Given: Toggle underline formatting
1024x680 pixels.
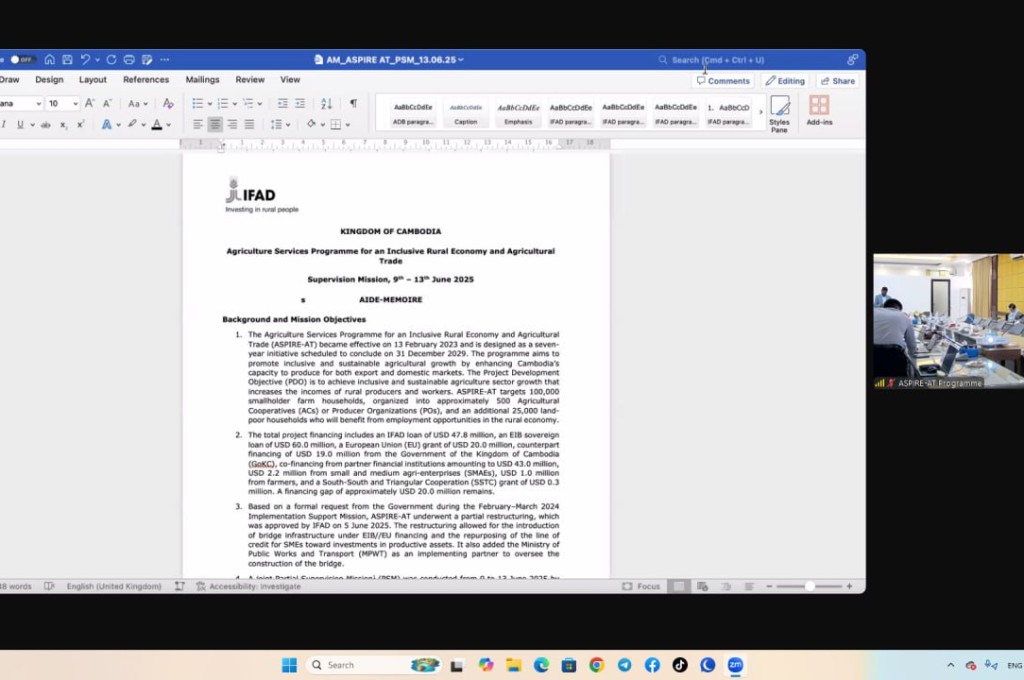Looking at the screenshot, I should pos(20,124).
